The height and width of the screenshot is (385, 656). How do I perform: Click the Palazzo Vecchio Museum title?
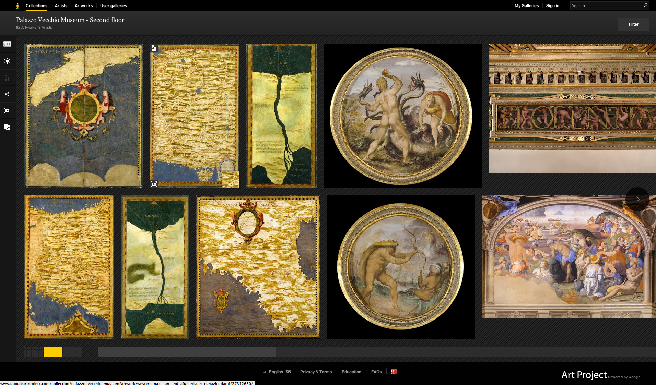(70, 20)
